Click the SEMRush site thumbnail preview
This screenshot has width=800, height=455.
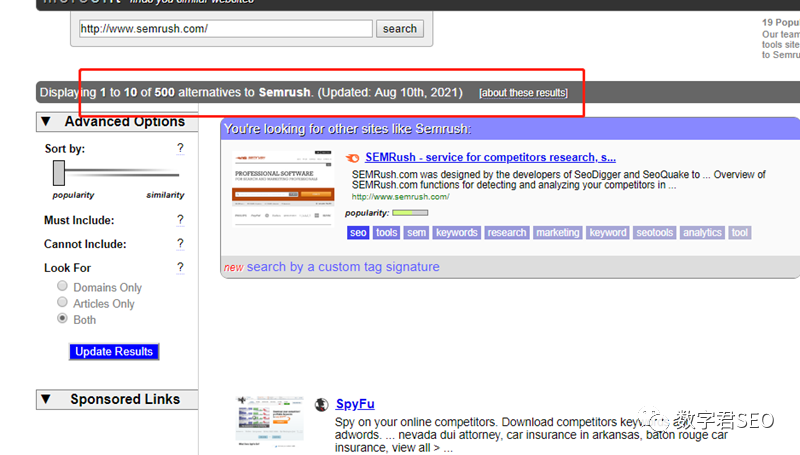coord(283,188)
